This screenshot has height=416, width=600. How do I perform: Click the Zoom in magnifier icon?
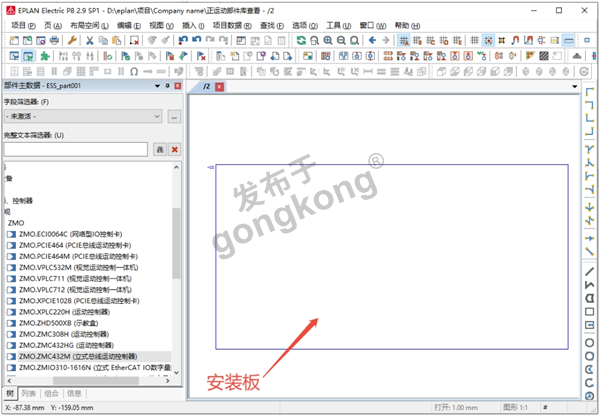pyautogui.click(x=328, y=40)
